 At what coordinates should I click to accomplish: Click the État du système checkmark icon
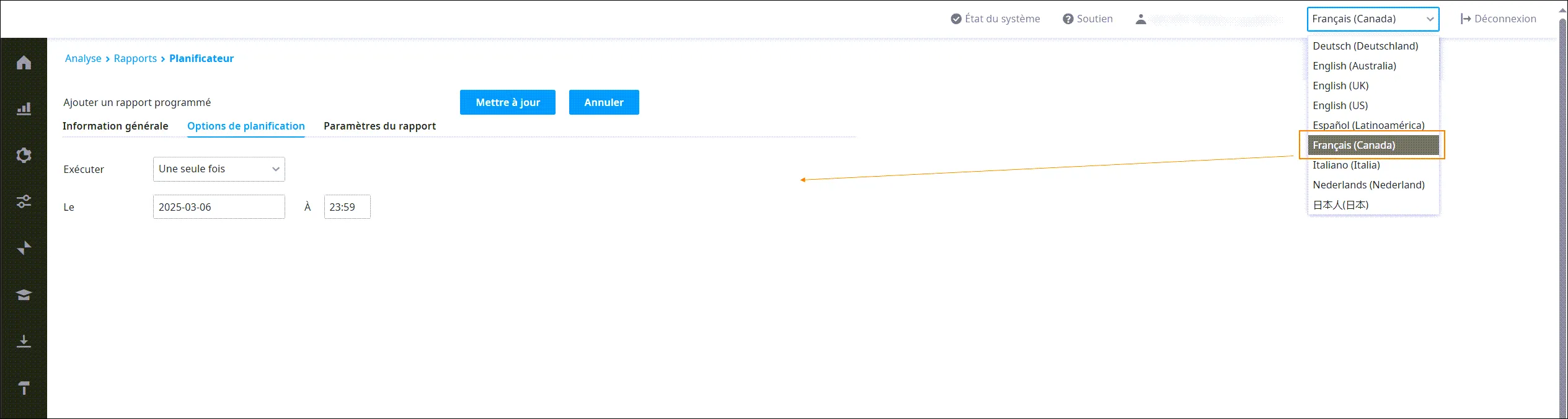click(x=956, y=19)
